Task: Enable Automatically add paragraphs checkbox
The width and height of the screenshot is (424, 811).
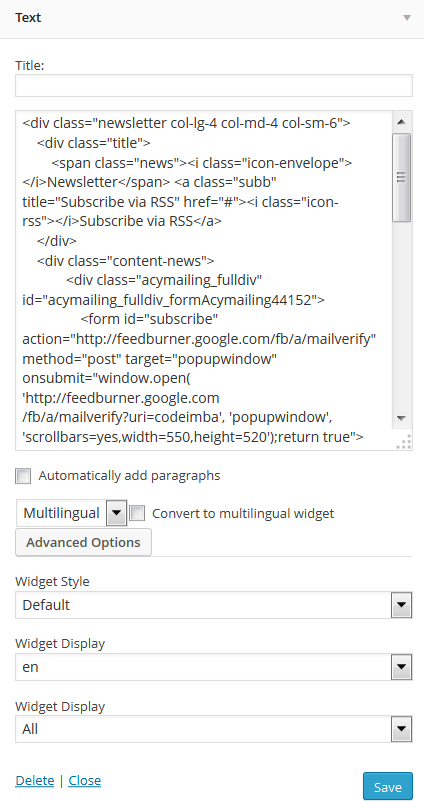Action: pyautogui.click(x=23, y=476)
